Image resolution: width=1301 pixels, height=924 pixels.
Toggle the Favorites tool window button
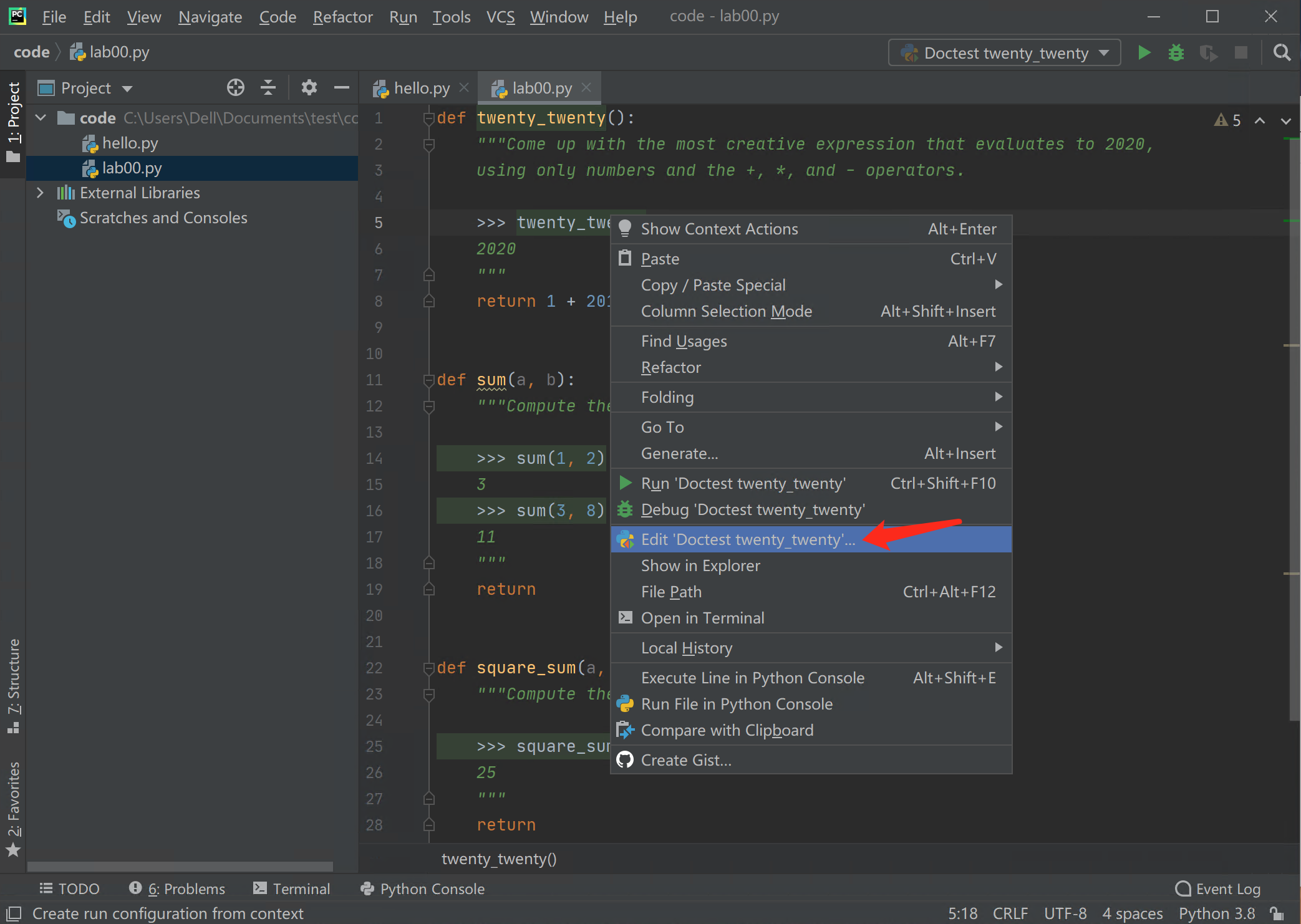[13, 807]
